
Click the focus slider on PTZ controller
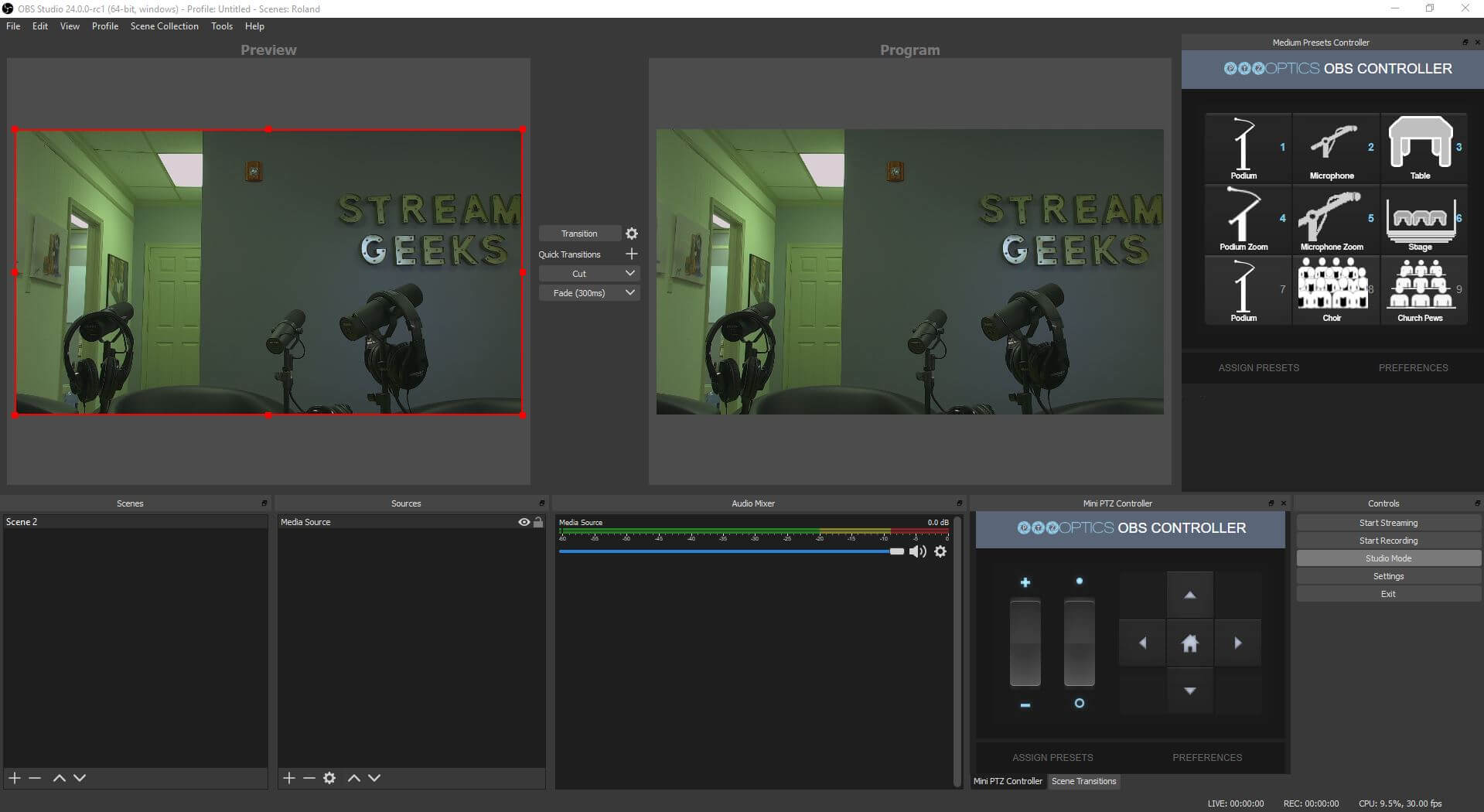pyautogui.click(x=1080, y=643)
